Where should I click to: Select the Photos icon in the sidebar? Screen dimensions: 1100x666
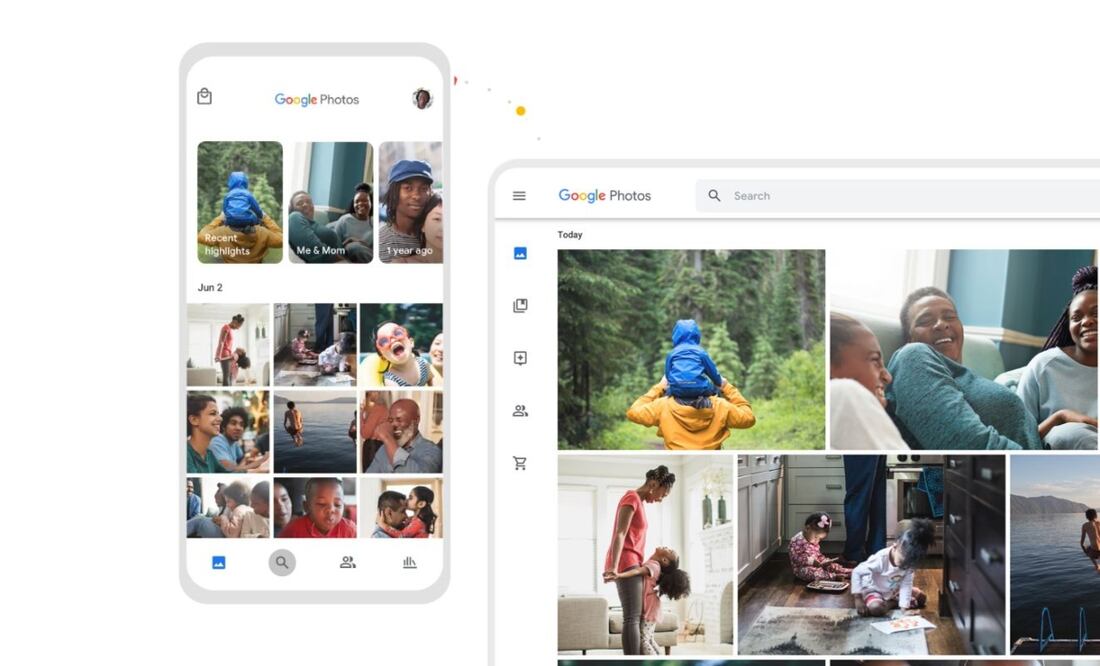[519, 253]
